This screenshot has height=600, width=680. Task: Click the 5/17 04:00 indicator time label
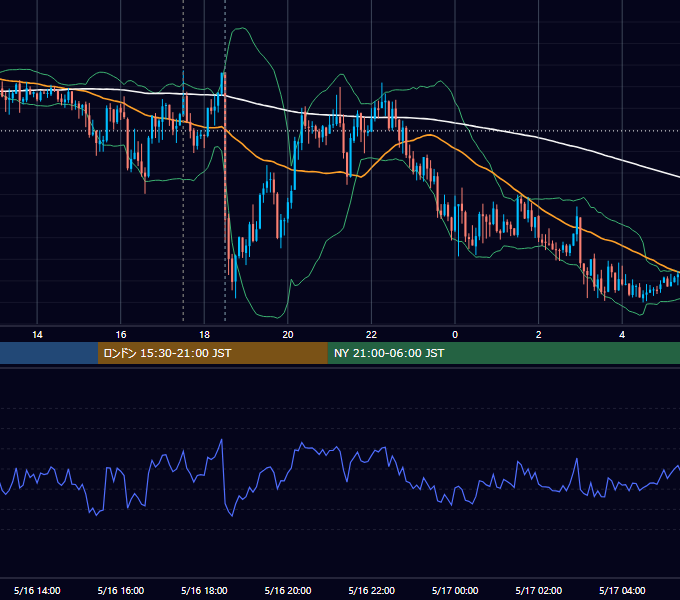622,590
